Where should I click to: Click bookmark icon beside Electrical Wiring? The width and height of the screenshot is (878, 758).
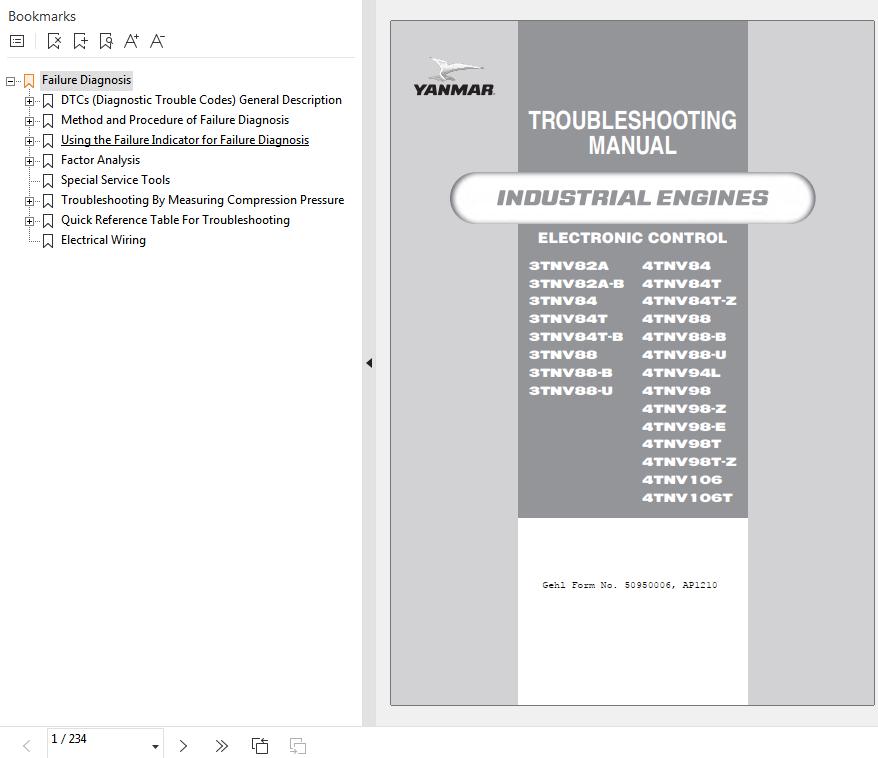point(48,241)
